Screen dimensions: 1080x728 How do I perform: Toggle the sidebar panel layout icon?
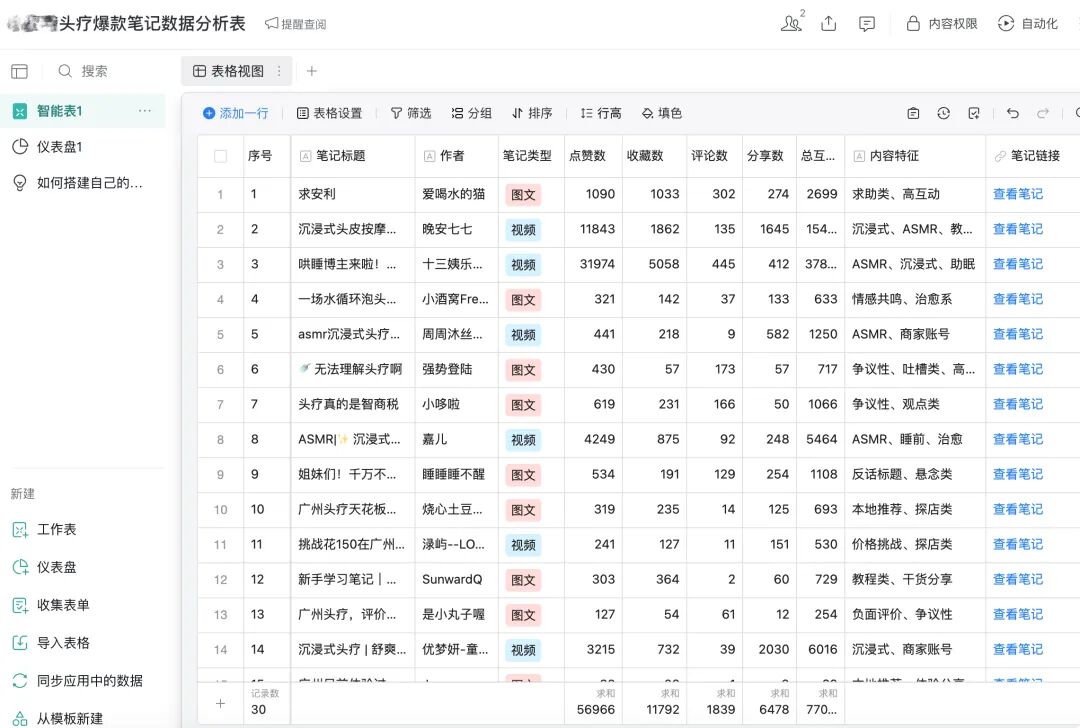point(19,71)
